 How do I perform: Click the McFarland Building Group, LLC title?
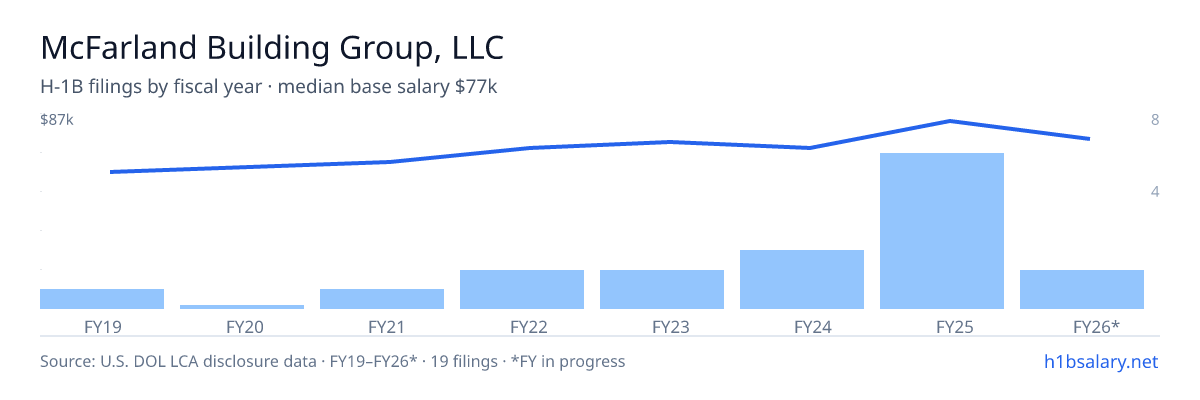[x=272, y=47]
